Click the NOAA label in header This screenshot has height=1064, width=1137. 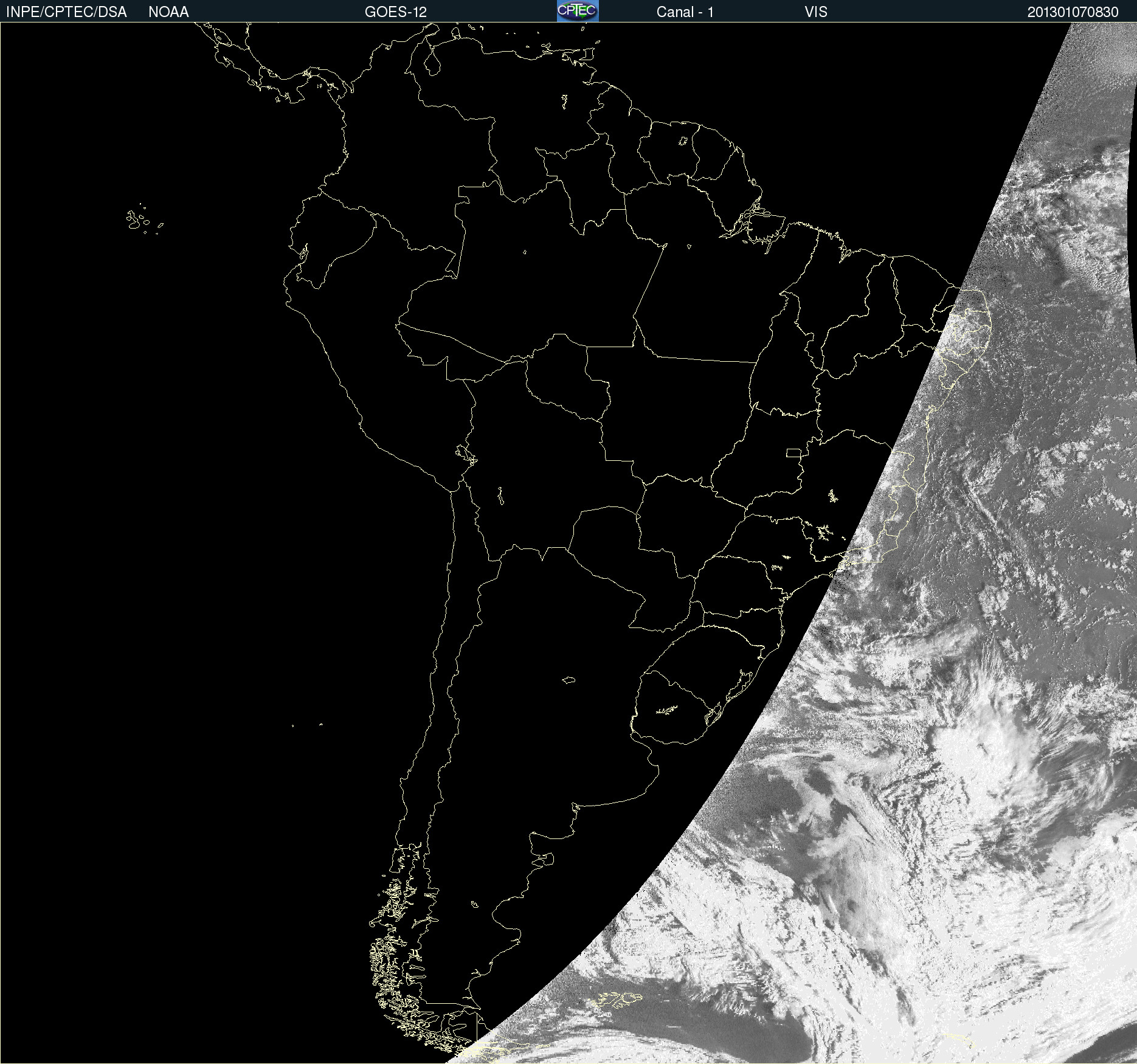tap(168, 12)
